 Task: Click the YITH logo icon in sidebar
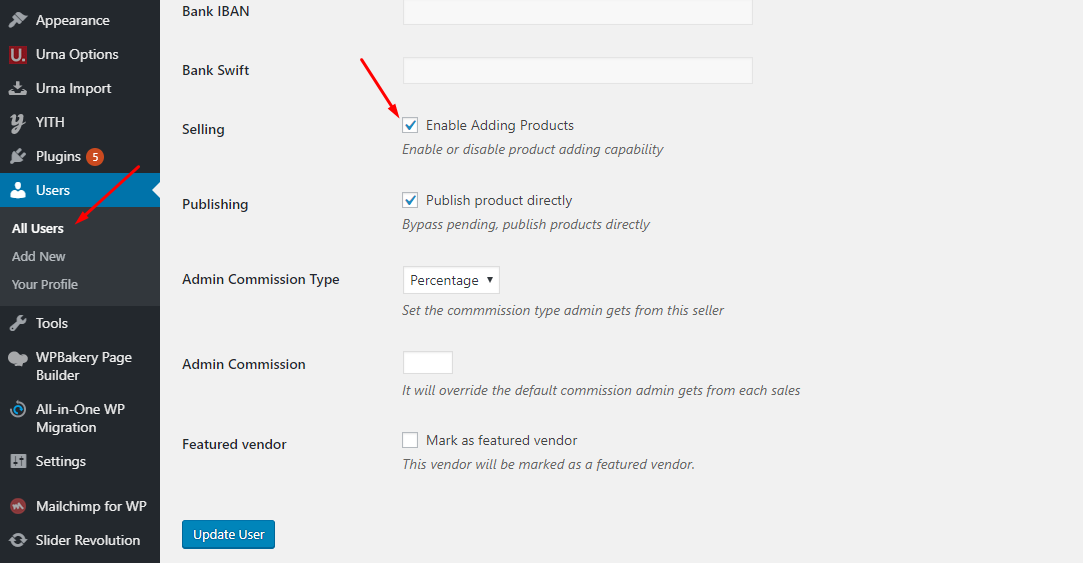pyautogui.click(x=18, y=122)
